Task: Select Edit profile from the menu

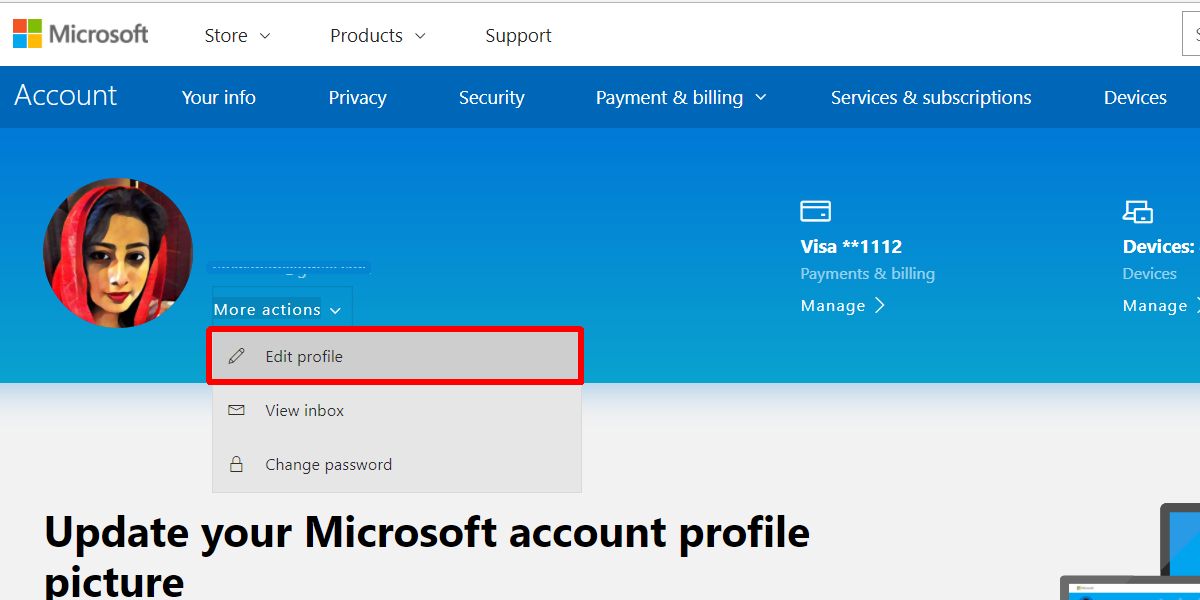Action: [x=395, y=356]
